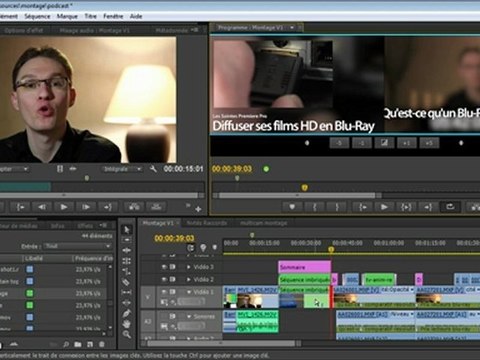Viewport: 480px width, 360px height.
Task: Click Insert button in source monitor
Action: (x=134, y=207)
